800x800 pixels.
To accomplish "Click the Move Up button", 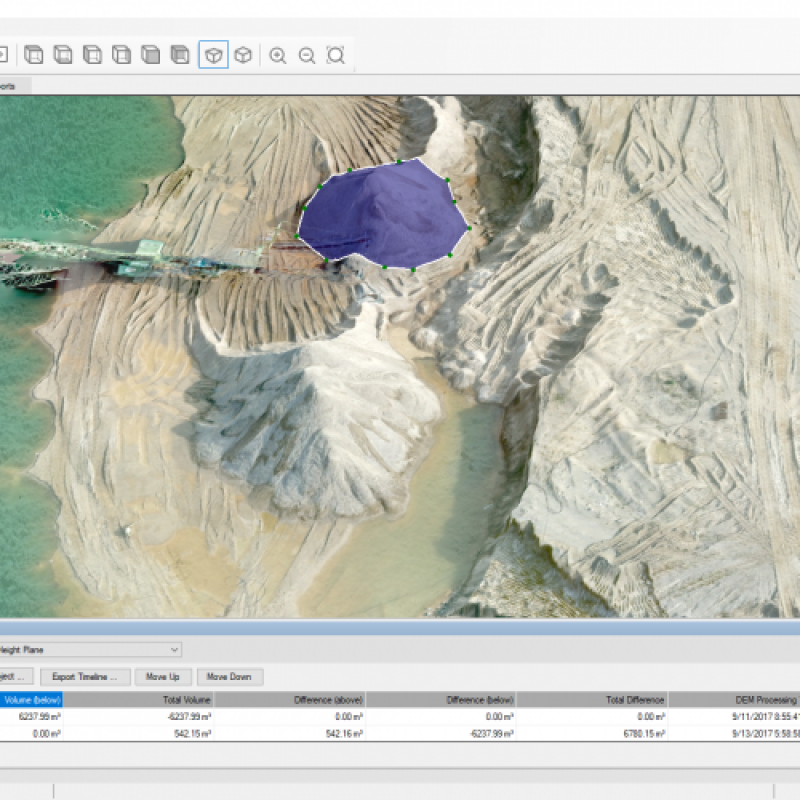I will (163, 677).
